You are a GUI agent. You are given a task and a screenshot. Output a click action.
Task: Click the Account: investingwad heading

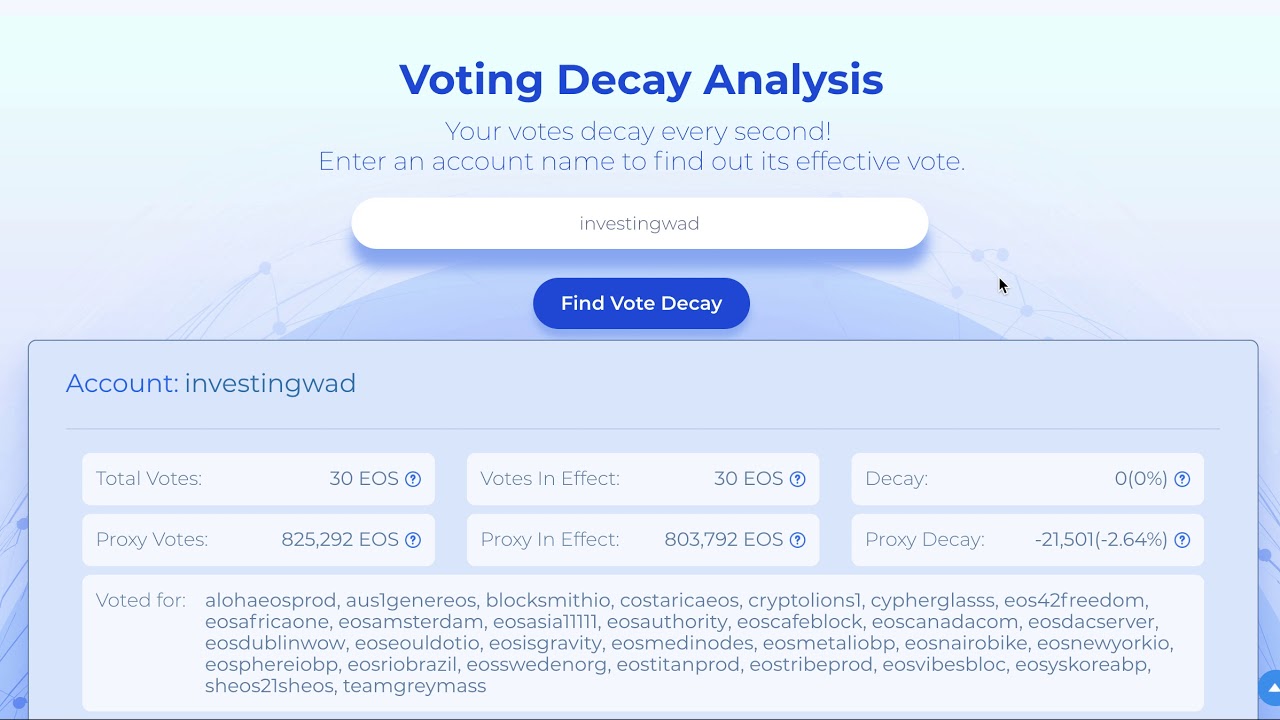pyautogui.click(x=211, y=383)
